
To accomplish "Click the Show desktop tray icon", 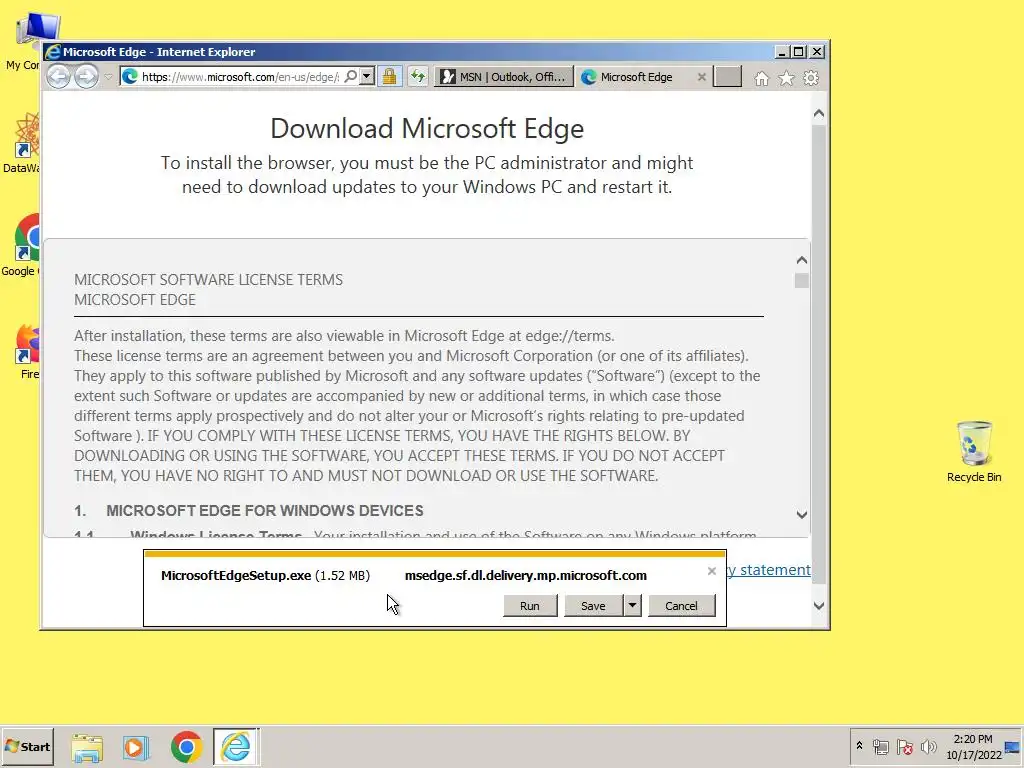I will coord(1013,746).
